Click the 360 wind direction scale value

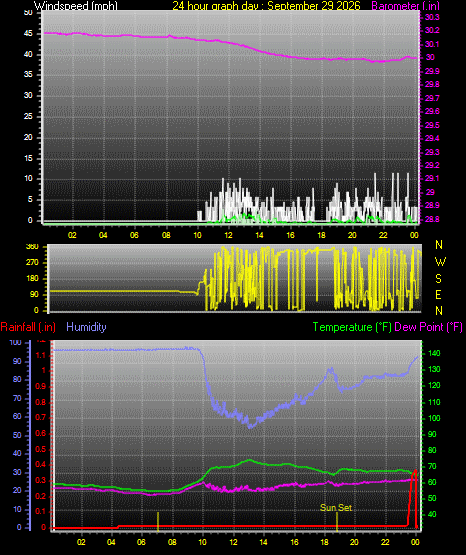coord(32,246)
